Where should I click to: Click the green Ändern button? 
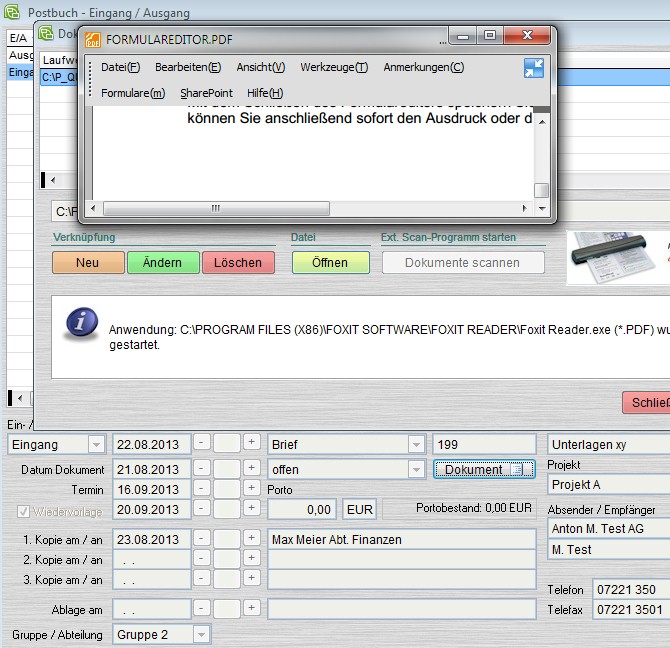click(162, 262)
